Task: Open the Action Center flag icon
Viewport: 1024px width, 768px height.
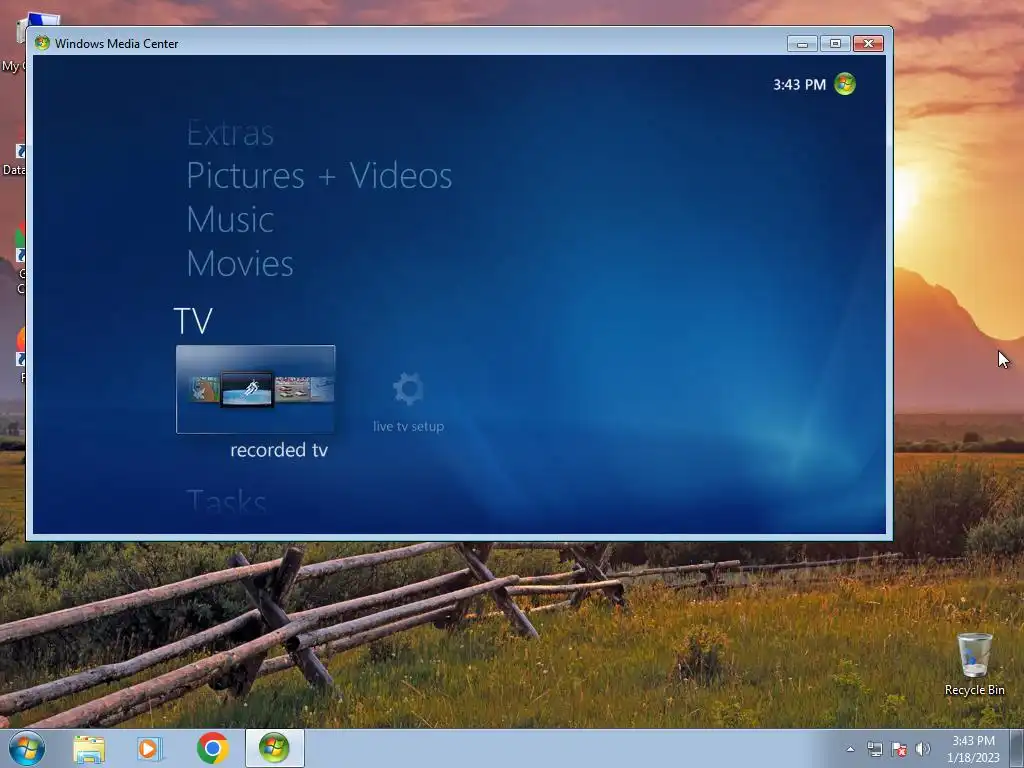Action: (x=899, y=749)
